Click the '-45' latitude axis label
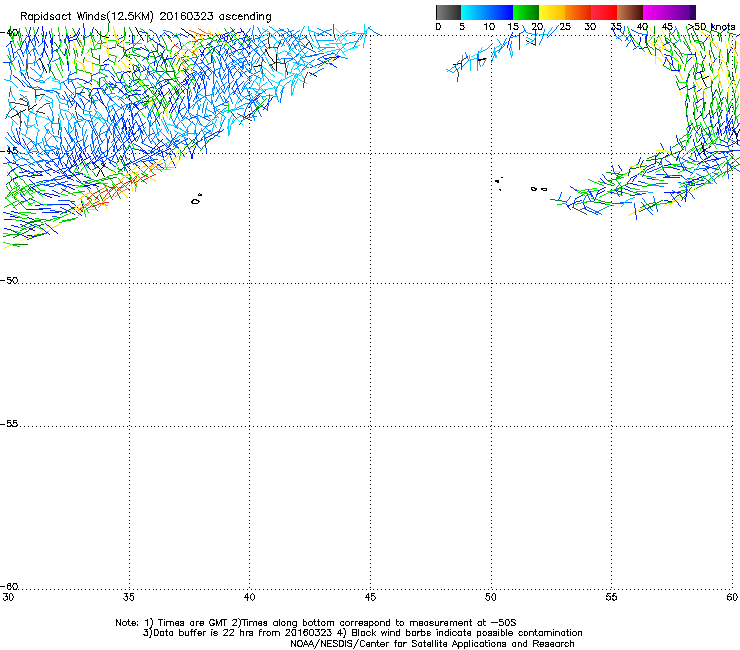740x650 pixels. [9, 151]
